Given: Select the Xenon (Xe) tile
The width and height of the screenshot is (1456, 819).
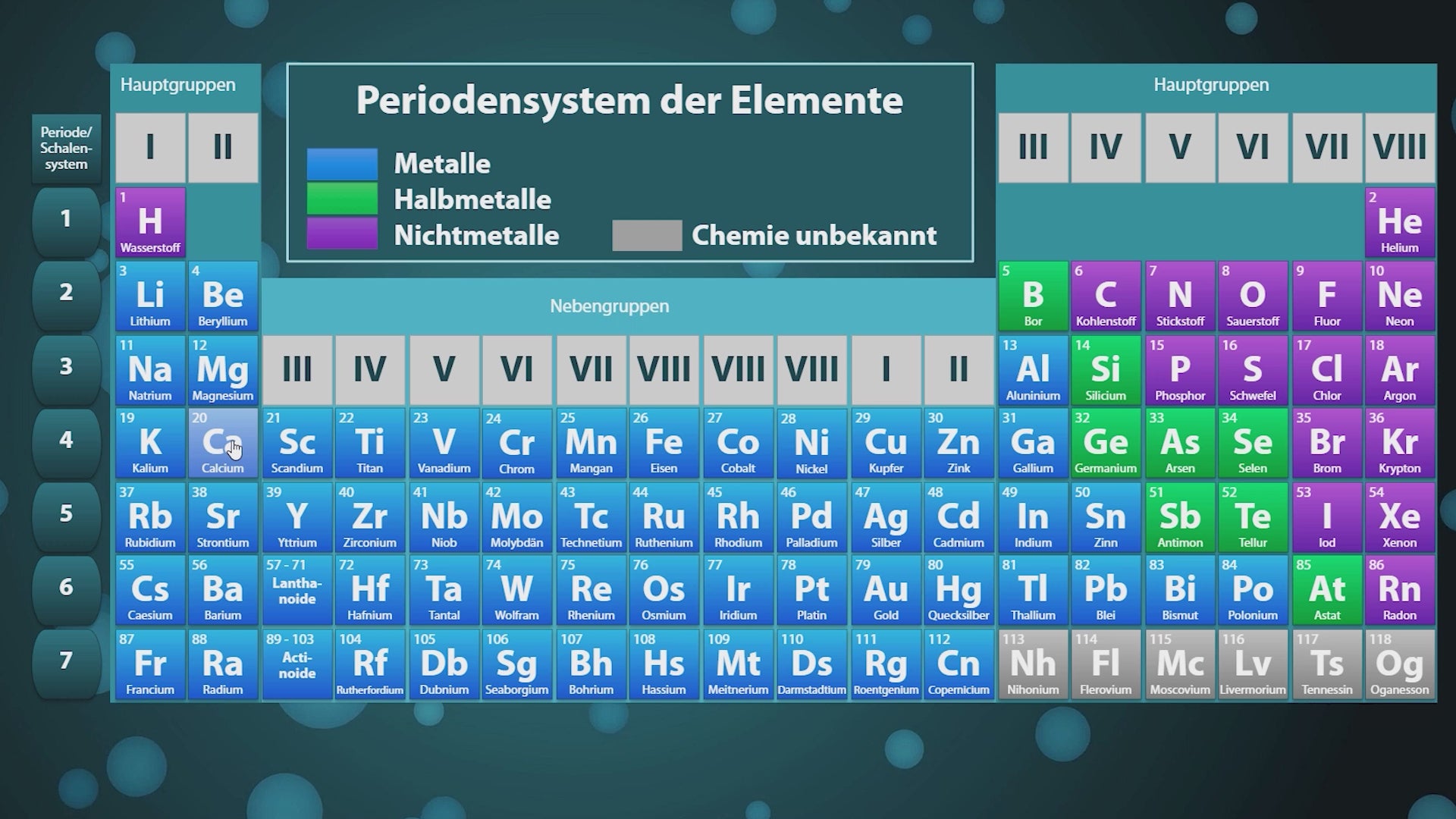Looking at the screenshot, I should [1400, 518].
